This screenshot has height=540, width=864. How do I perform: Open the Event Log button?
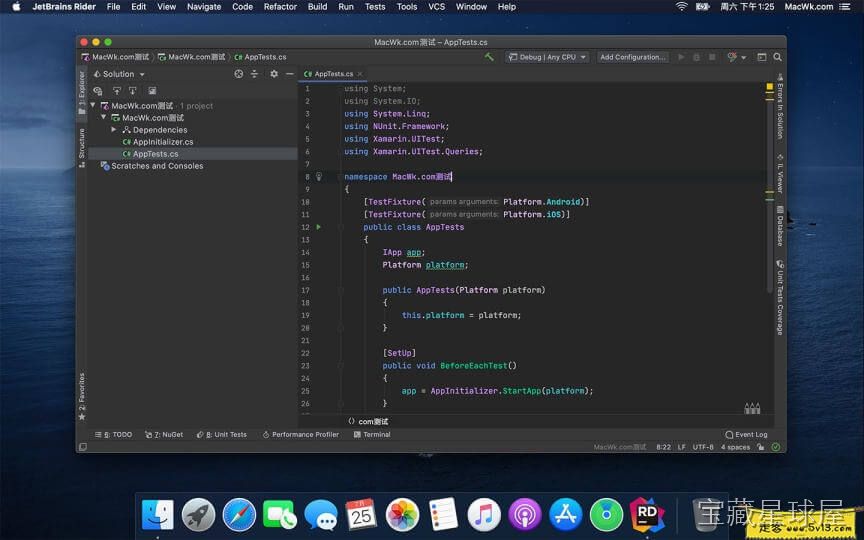(x=747, y=435)
